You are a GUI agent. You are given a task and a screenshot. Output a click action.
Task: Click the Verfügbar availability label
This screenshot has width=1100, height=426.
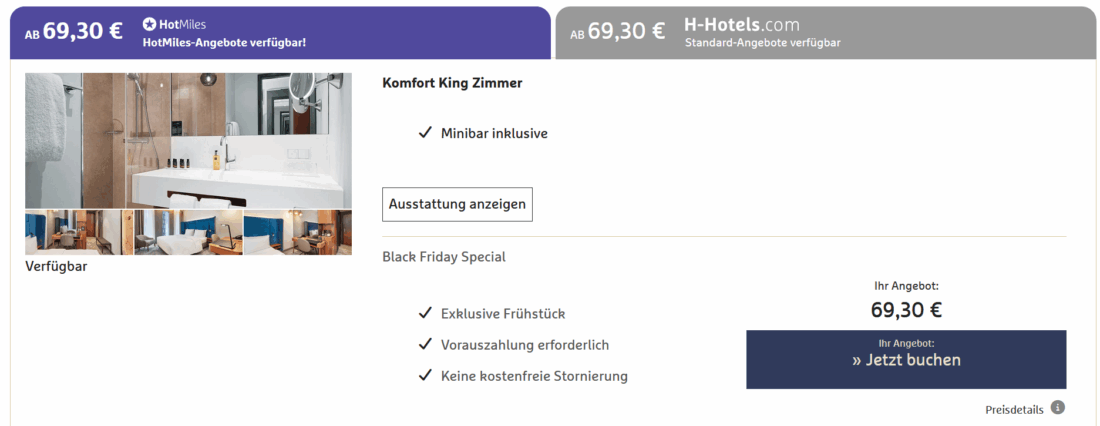[56, 267]
